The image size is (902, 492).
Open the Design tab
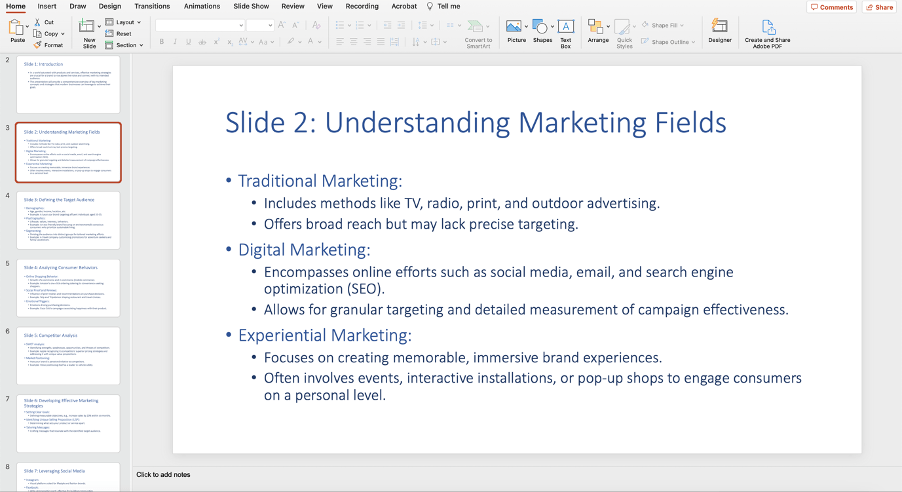click(109, 6)
